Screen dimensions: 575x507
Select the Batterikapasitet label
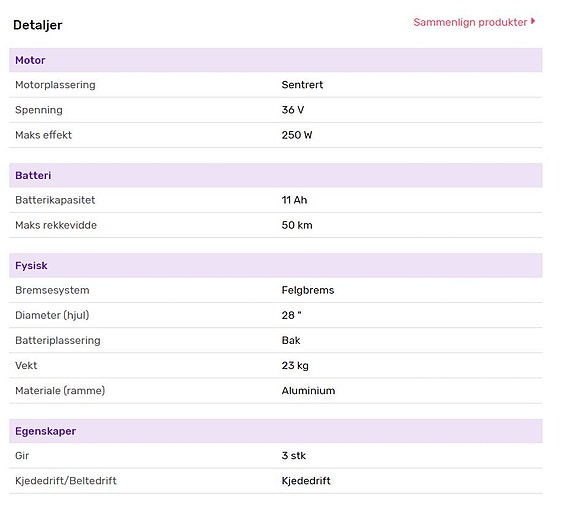(55, 200)
